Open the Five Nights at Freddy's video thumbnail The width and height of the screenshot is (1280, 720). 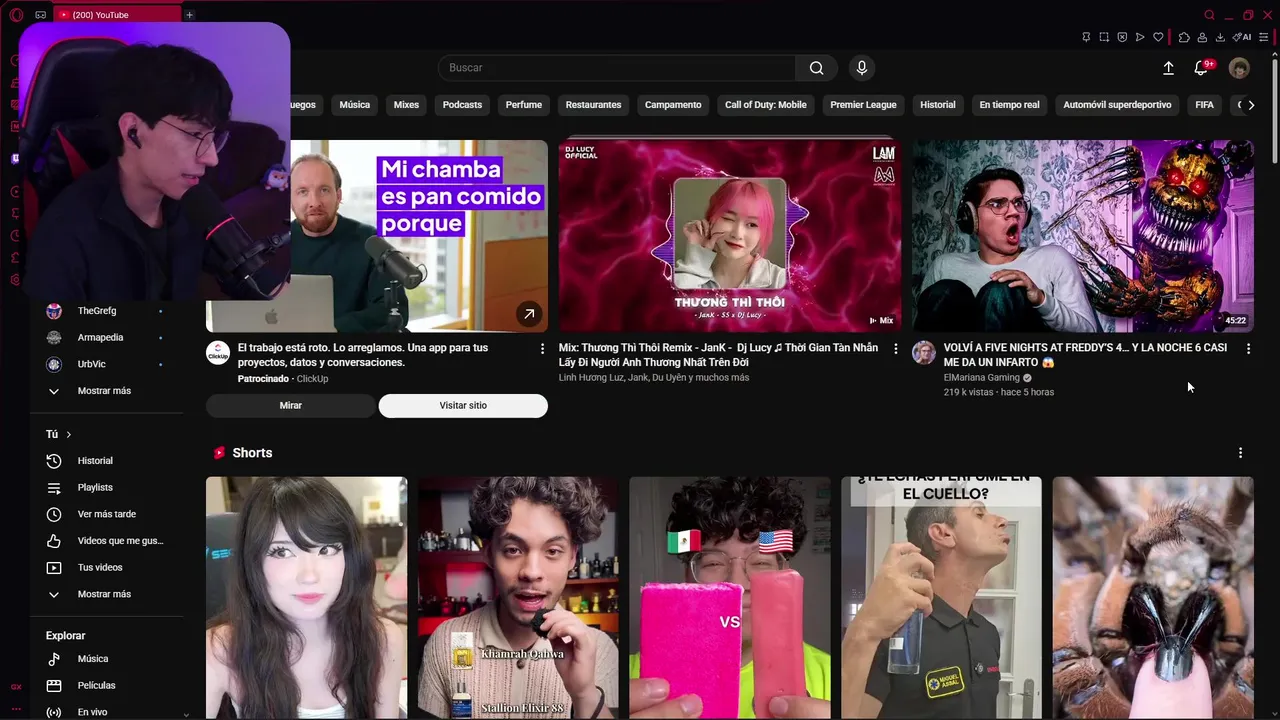[x=1083, y=236]
